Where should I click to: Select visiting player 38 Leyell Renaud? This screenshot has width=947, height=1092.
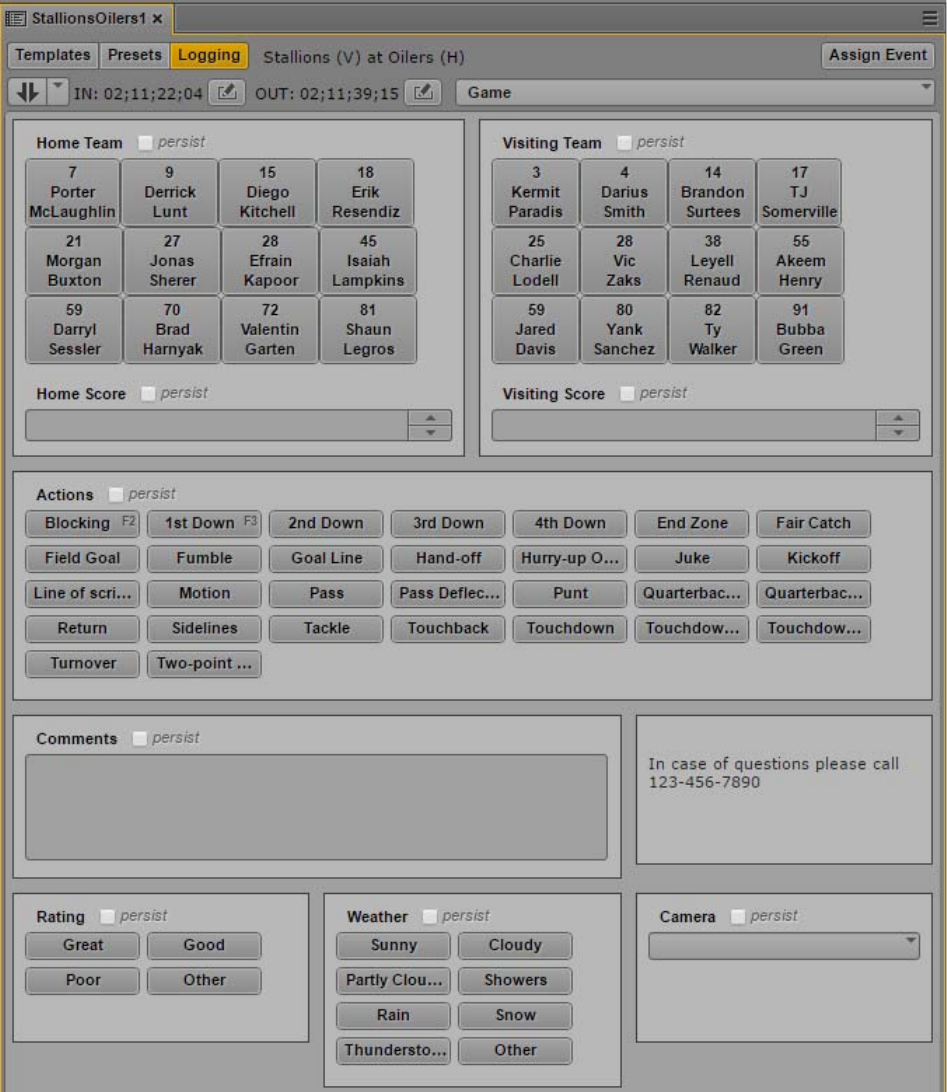(712, 261)
